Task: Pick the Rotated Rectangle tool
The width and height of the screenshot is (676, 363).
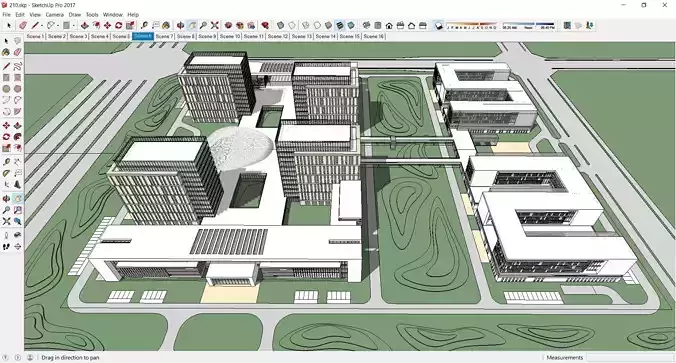Action: [x=17, y=78]
